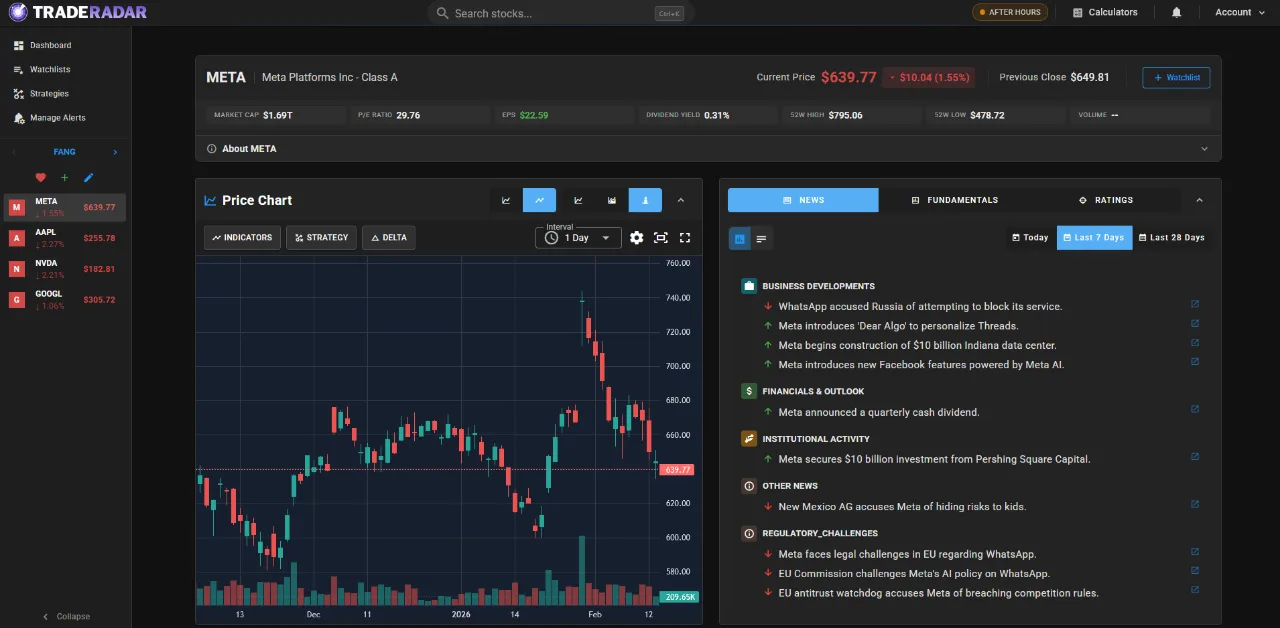Add a stock using green plus icon
The width and height of the screenshot is (1280, 628).
pyautogui.click(x=65, y=178)
